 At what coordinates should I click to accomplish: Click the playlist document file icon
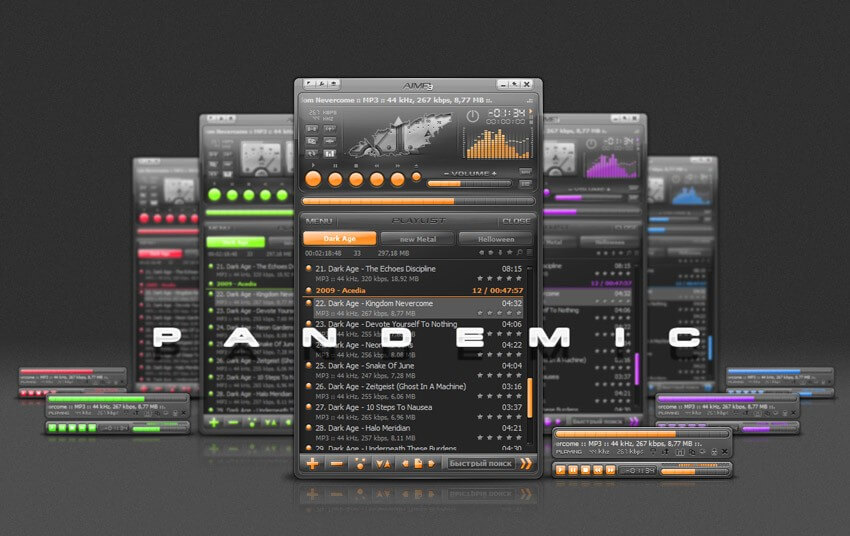tap(418, 464)
